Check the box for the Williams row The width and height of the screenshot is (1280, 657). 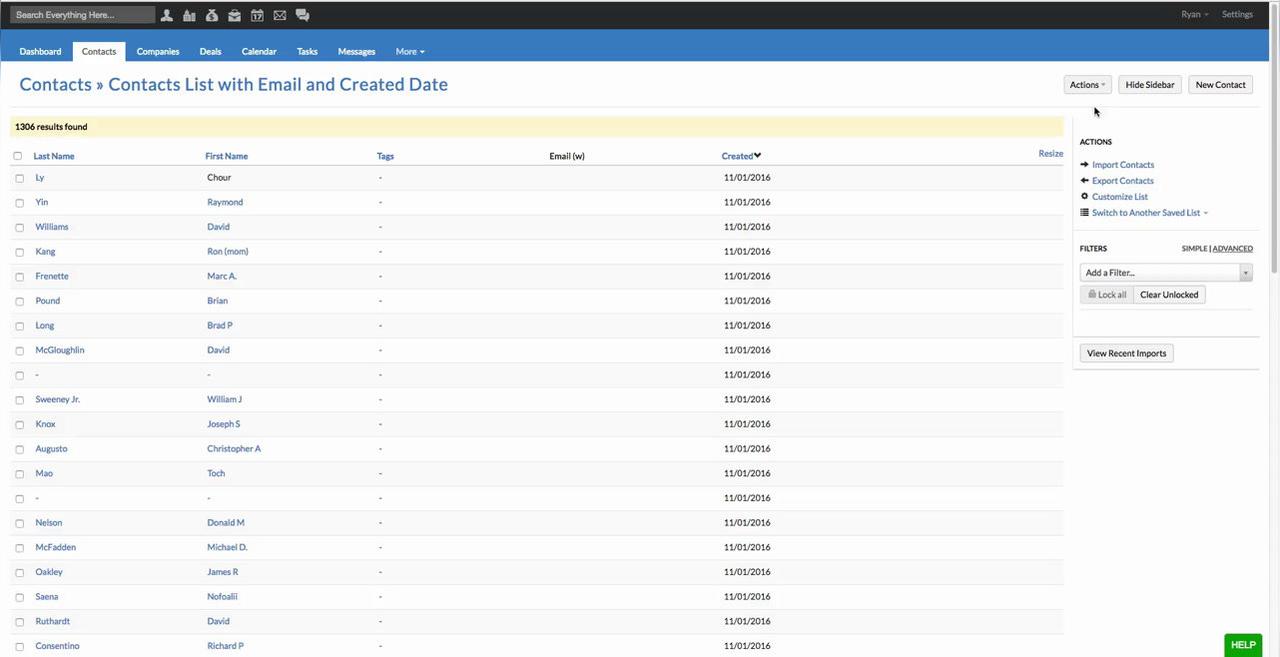[19, 227]
